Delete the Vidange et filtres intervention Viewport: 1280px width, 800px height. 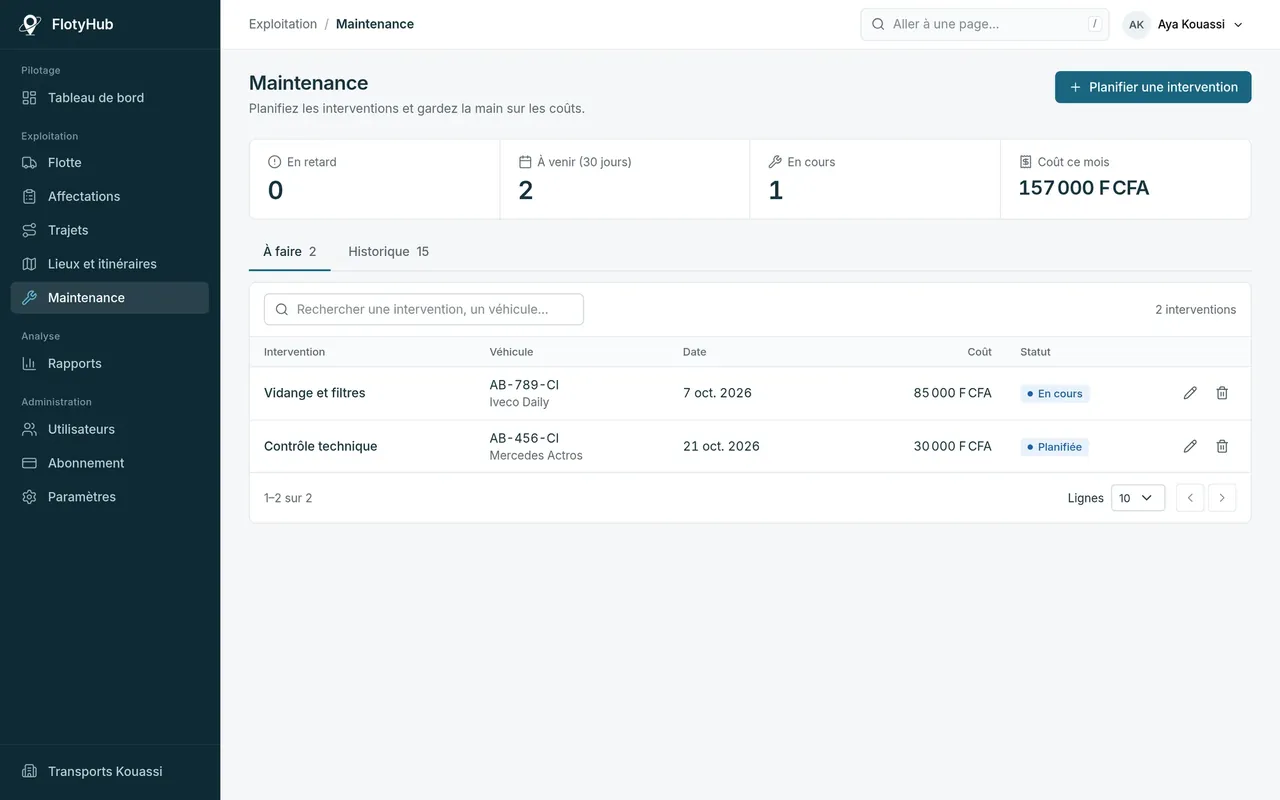tap(1222, 393)
